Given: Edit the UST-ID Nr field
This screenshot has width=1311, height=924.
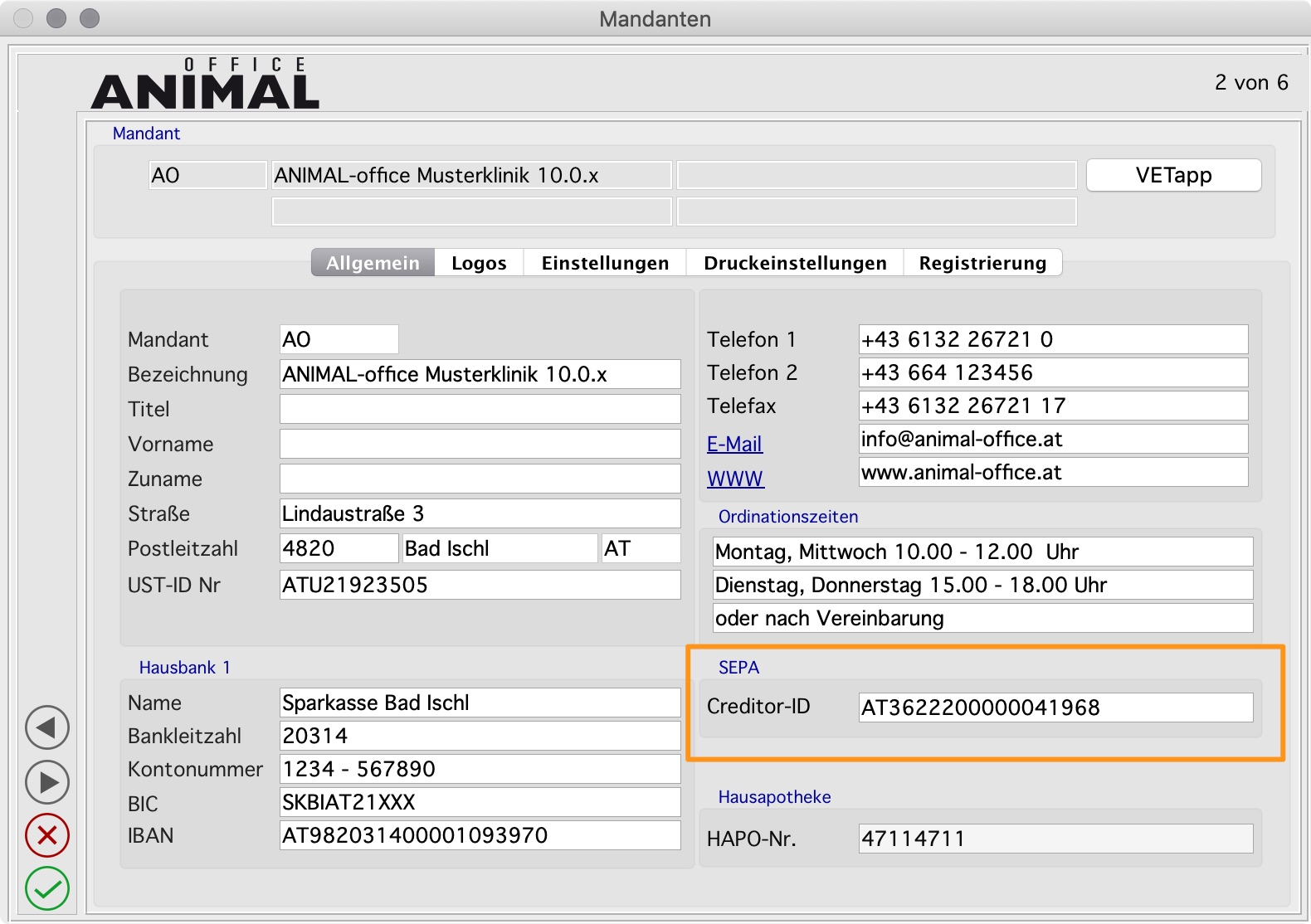Looking at the screenshot, I should 480,585.
